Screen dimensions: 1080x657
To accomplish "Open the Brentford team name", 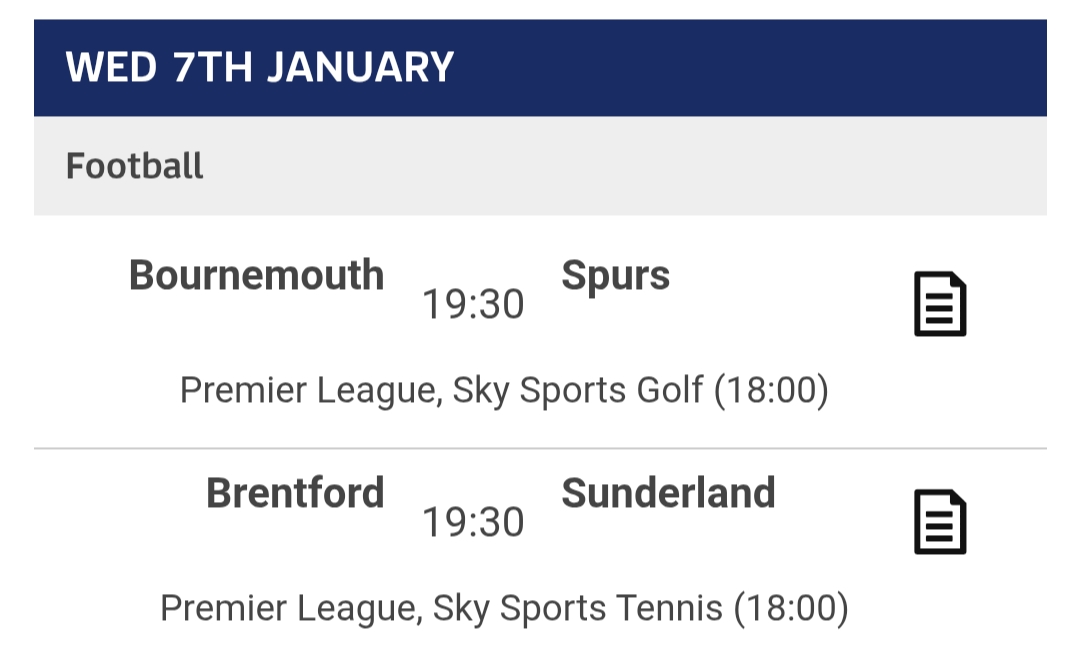I will 295,493.
